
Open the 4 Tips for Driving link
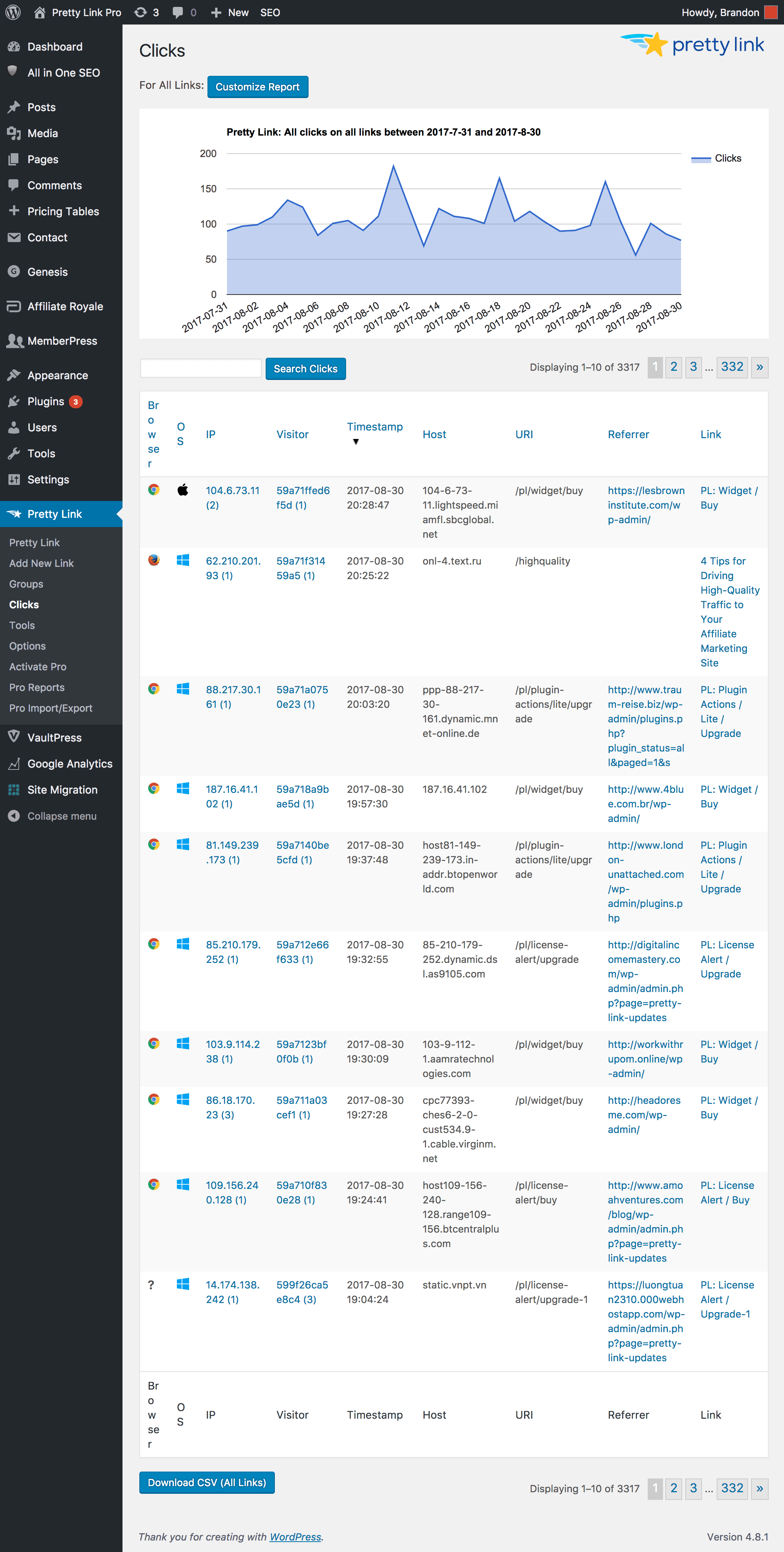(730, 612)
